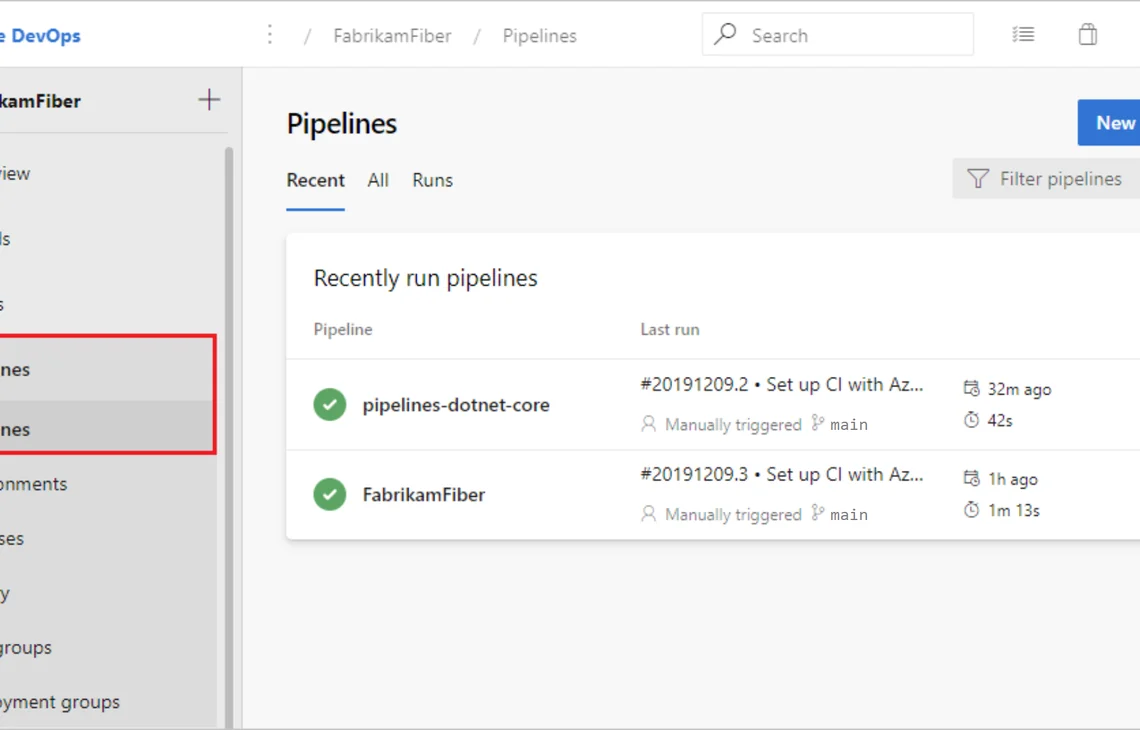
Task: Click the sidebar vertical scrollbar
Action: [229, 436]
